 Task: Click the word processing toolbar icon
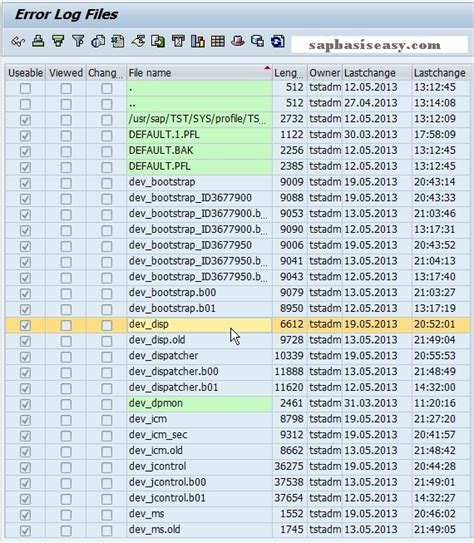(x=138, y=42)
